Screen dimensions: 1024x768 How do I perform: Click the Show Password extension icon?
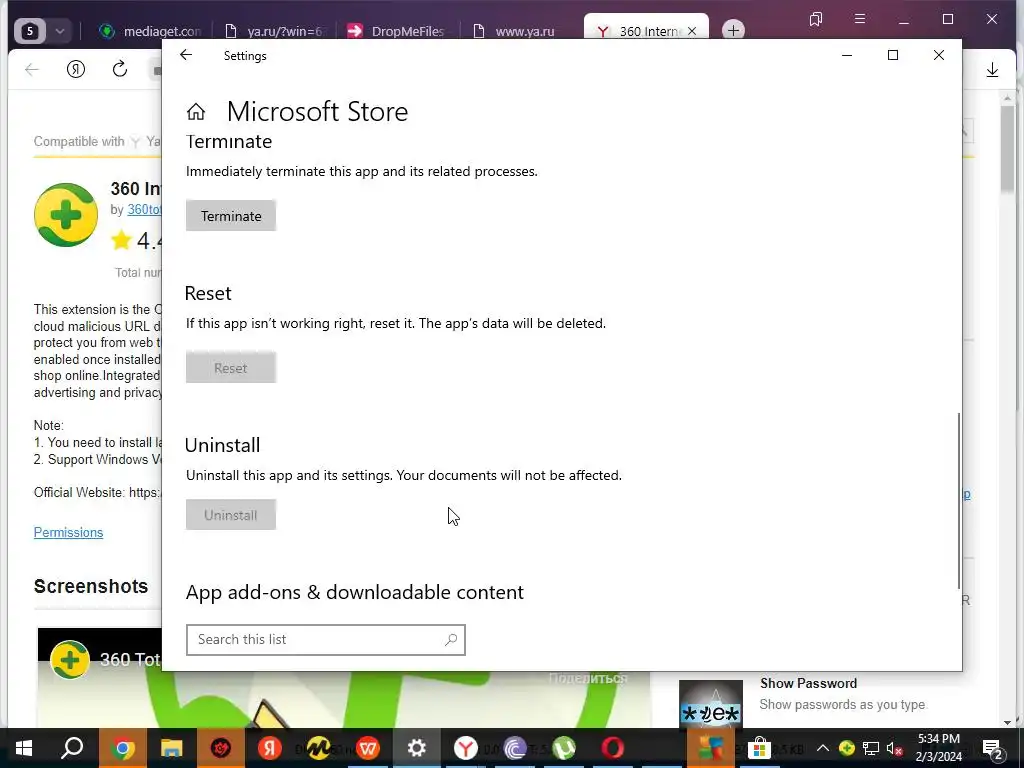pos(711,703)
